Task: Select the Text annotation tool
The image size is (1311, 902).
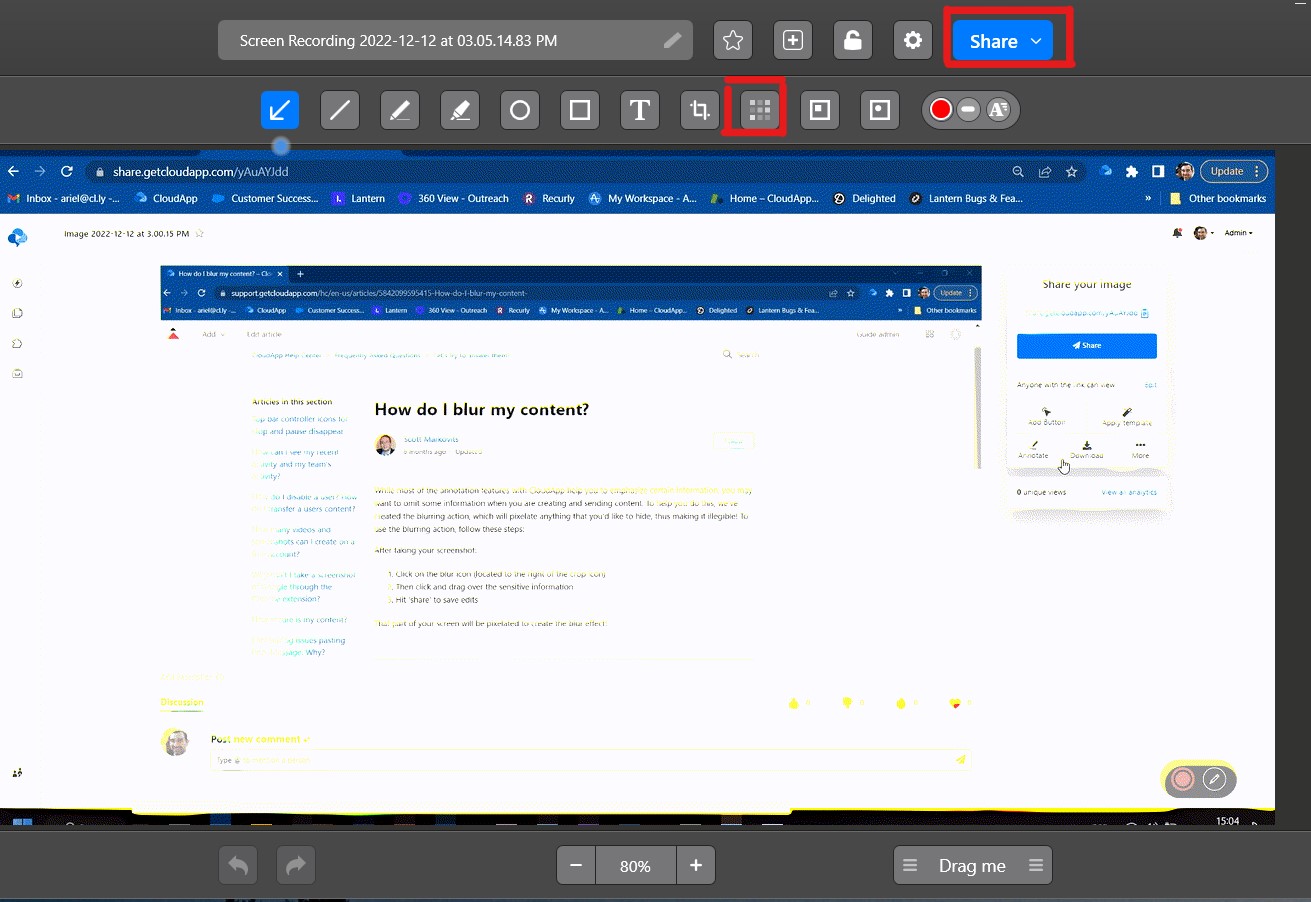Action: point(640,110)
